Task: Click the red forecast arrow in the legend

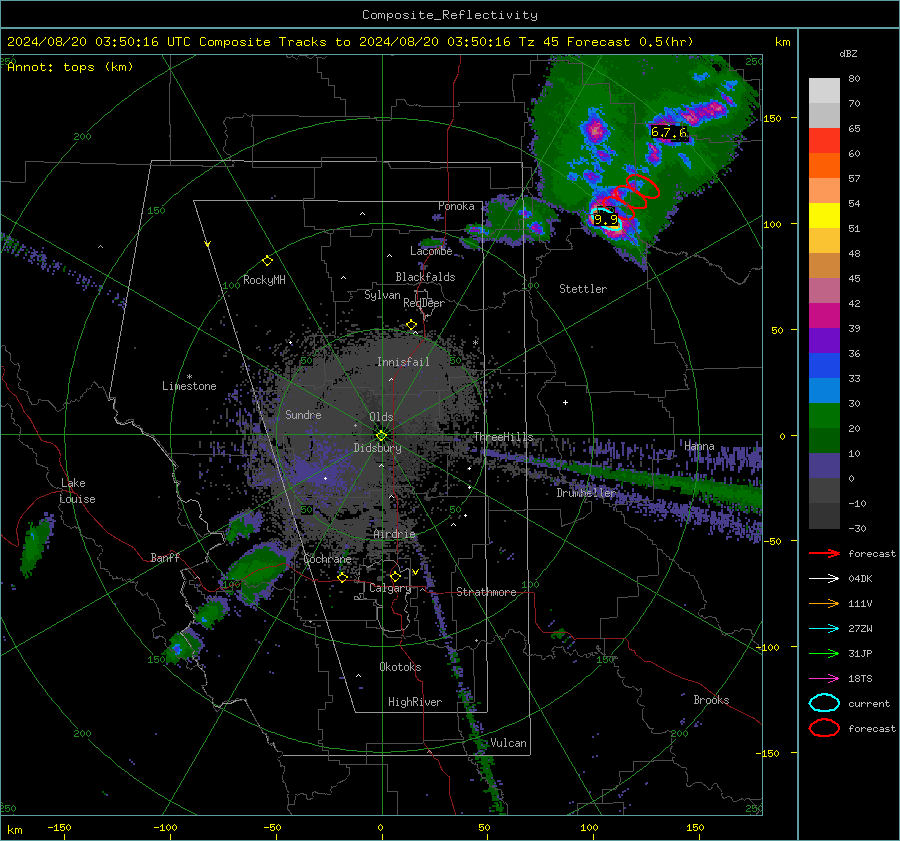Action: click(824, 553)
